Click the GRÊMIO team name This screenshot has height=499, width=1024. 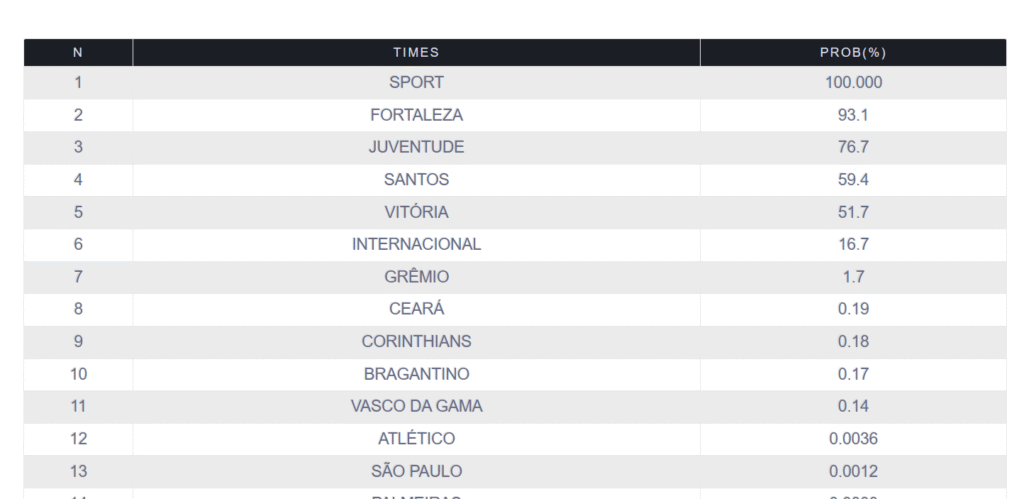416,277
